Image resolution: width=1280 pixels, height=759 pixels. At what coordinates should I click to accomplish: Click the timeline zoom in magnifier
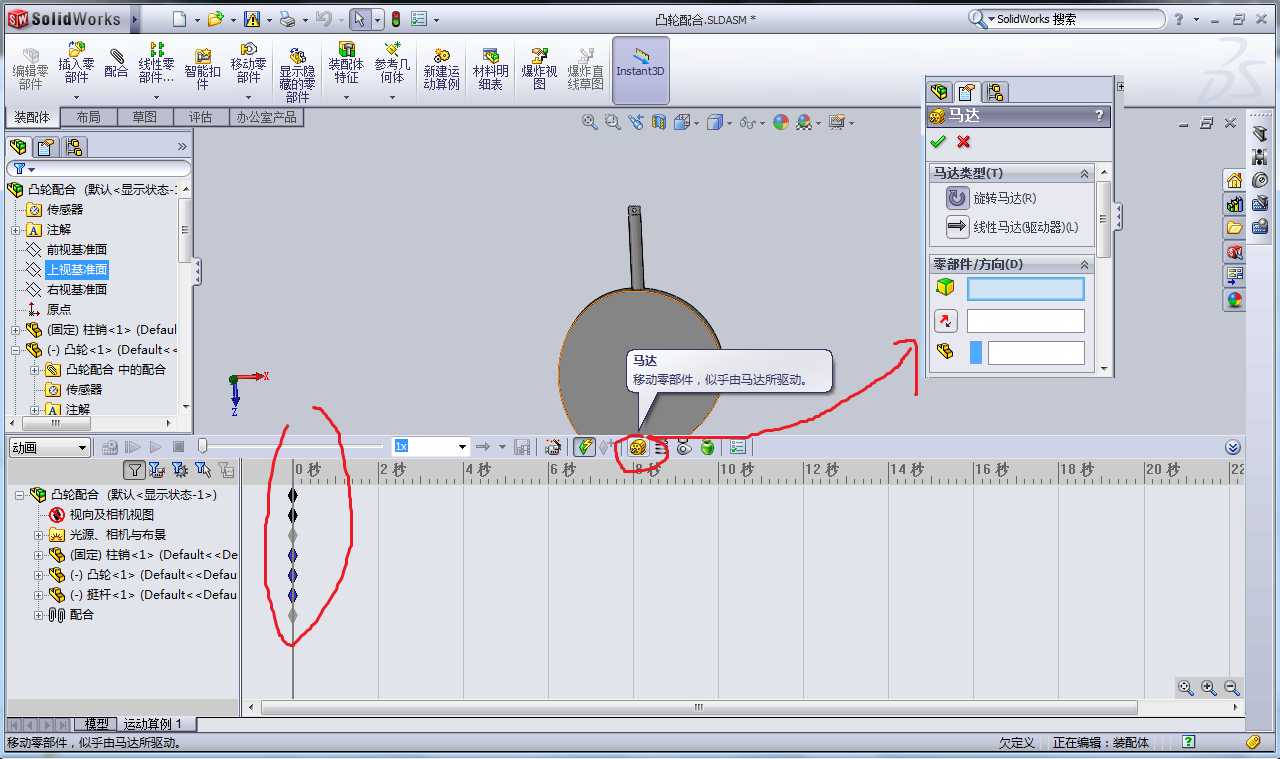(1209, 687)
